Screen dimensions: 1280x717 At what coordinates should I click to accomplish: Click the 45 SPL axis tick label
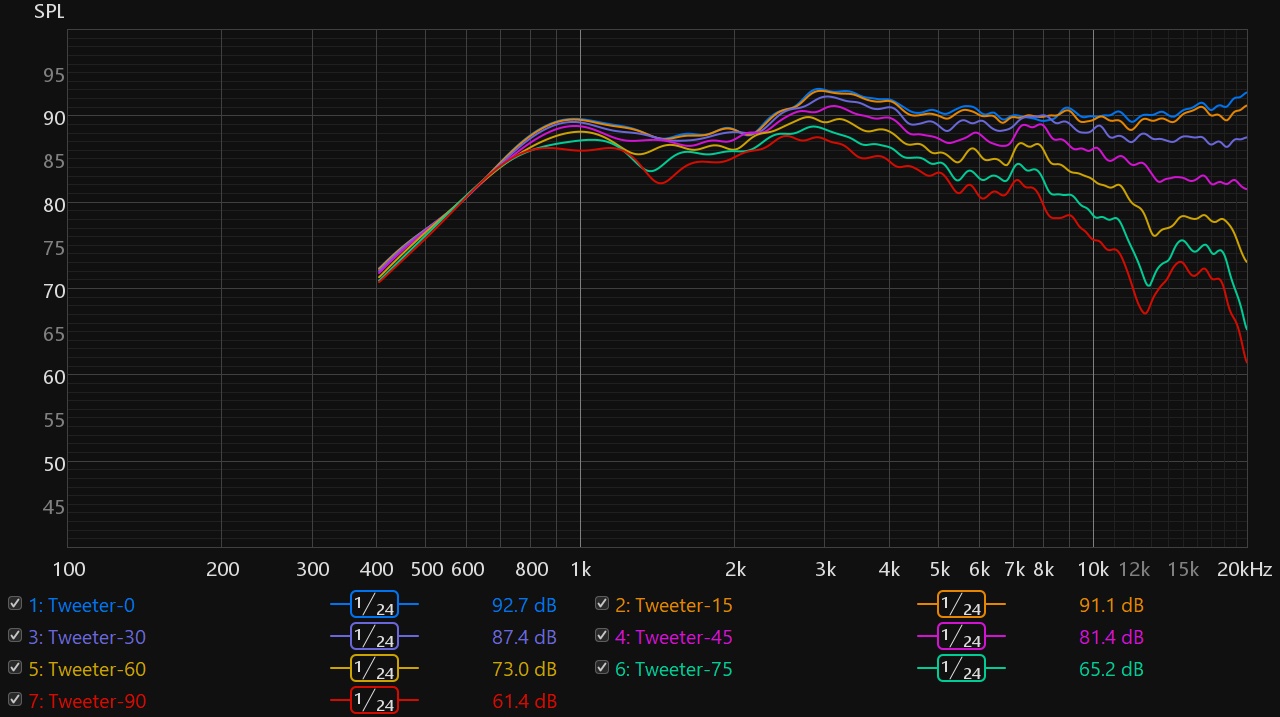pos(53,507)
